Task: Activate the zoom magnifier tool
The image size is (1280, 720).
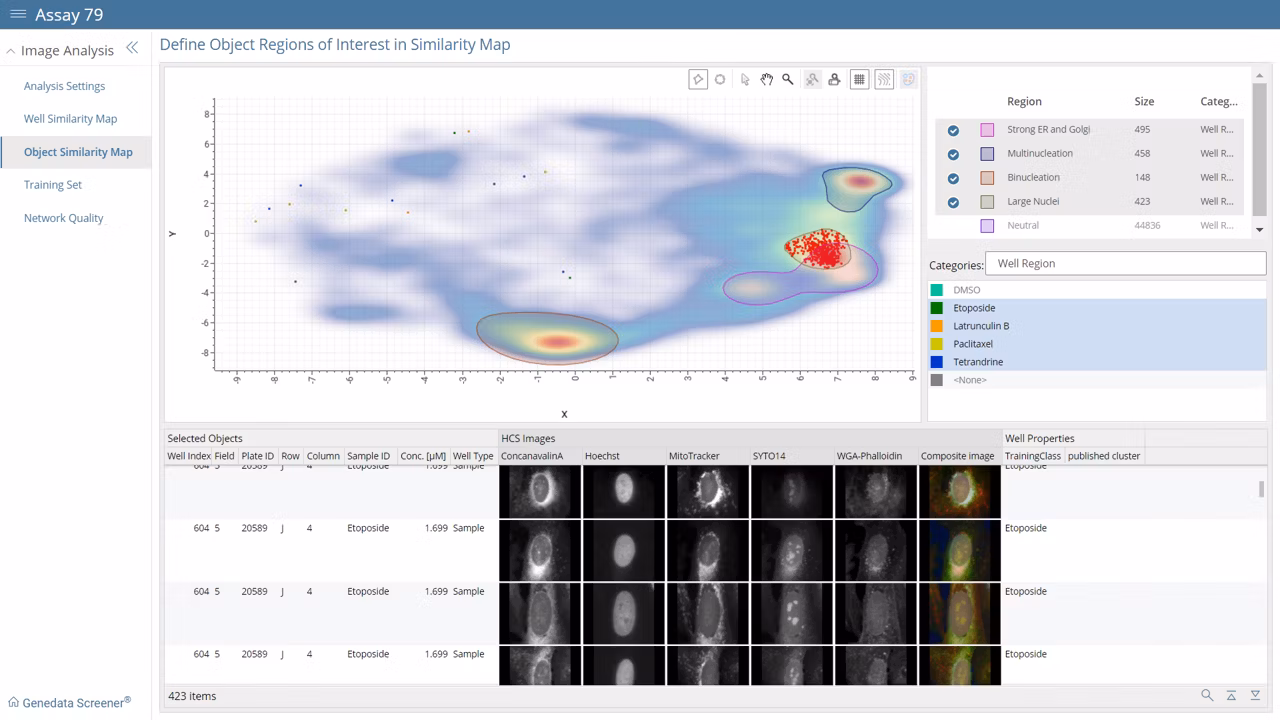Action: click(x=788, y=80)
